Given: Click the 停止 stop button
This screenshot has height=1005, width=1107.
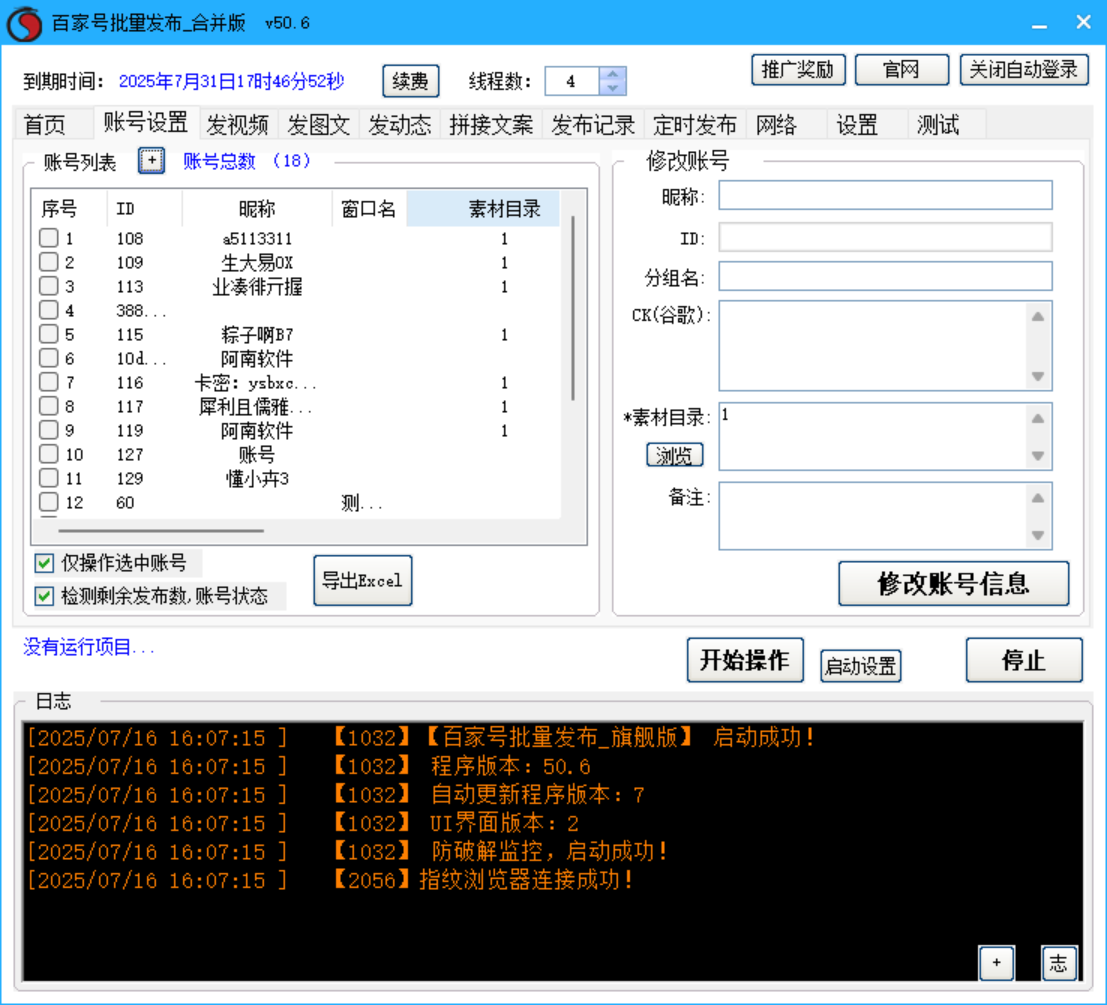Looking at the screenshot, I should point(1023,660).
